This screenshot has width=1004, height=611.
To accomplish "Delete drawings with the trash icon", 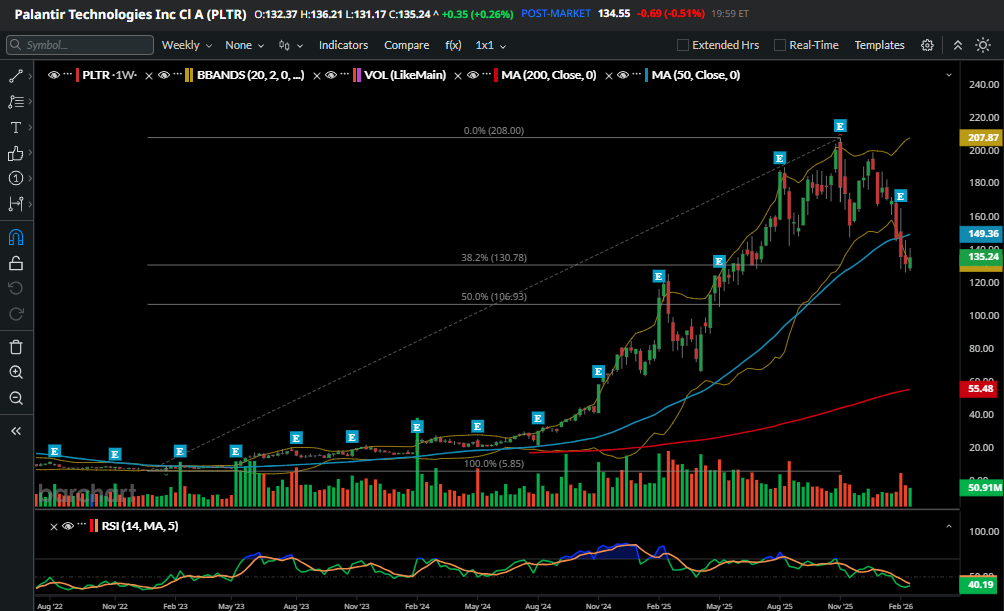I will tap(15, 347).
